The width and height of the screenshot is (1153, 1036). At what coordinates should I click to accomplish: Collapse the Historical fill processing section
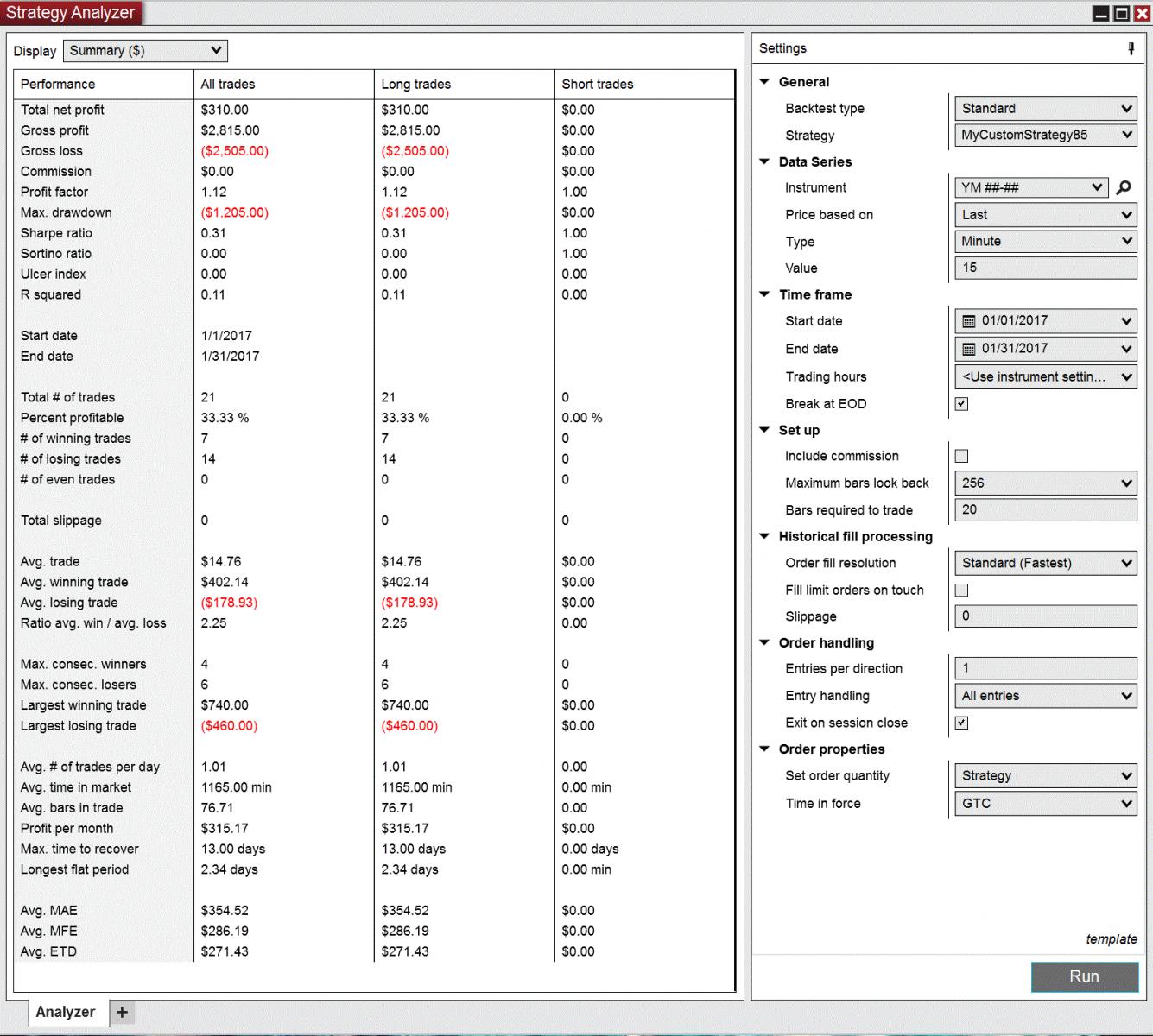(764, 536)
